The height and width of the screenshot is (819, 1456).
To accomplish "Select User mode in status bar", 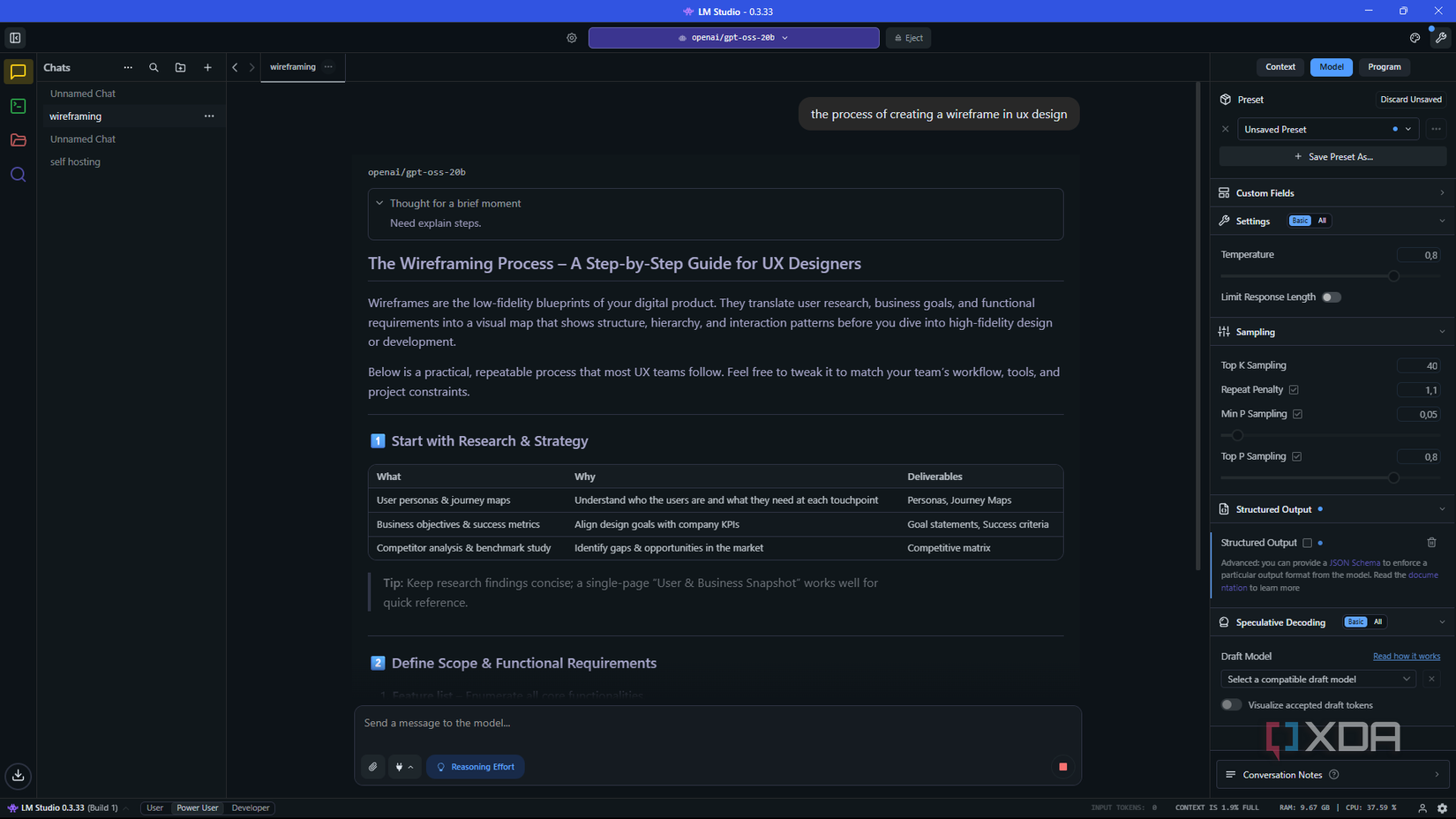I will tap(154, 808).
